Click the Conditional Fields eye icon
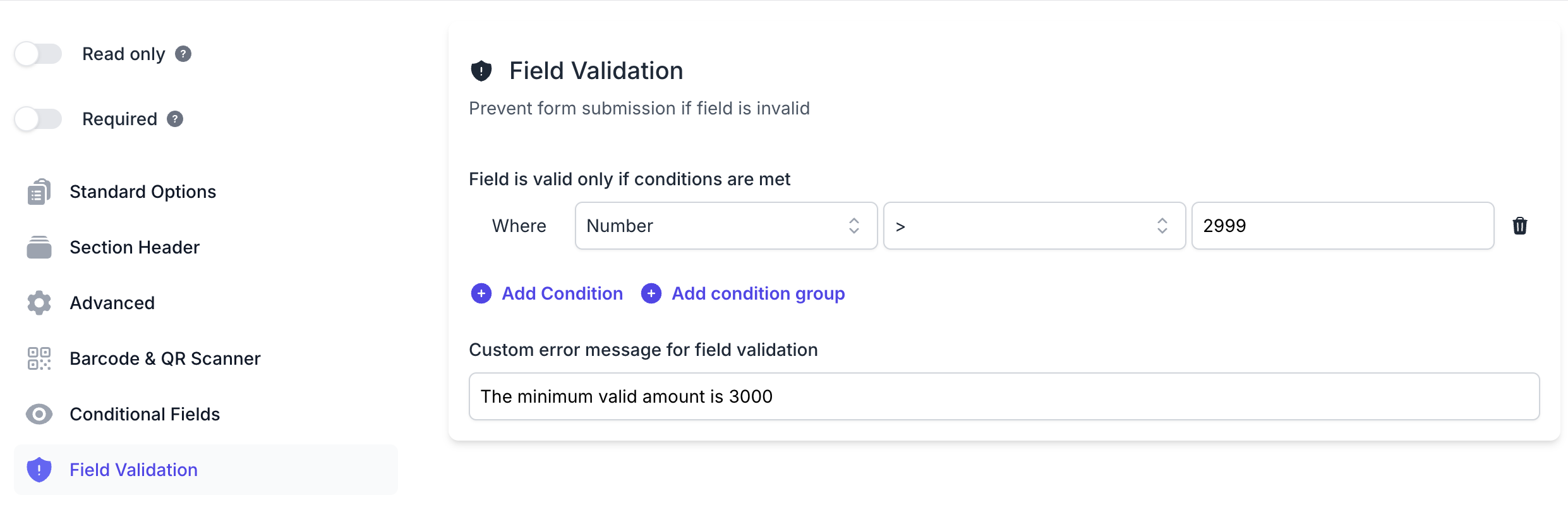Image resolution: width=1568 pixels, height=507 pixels. [39, 414]
